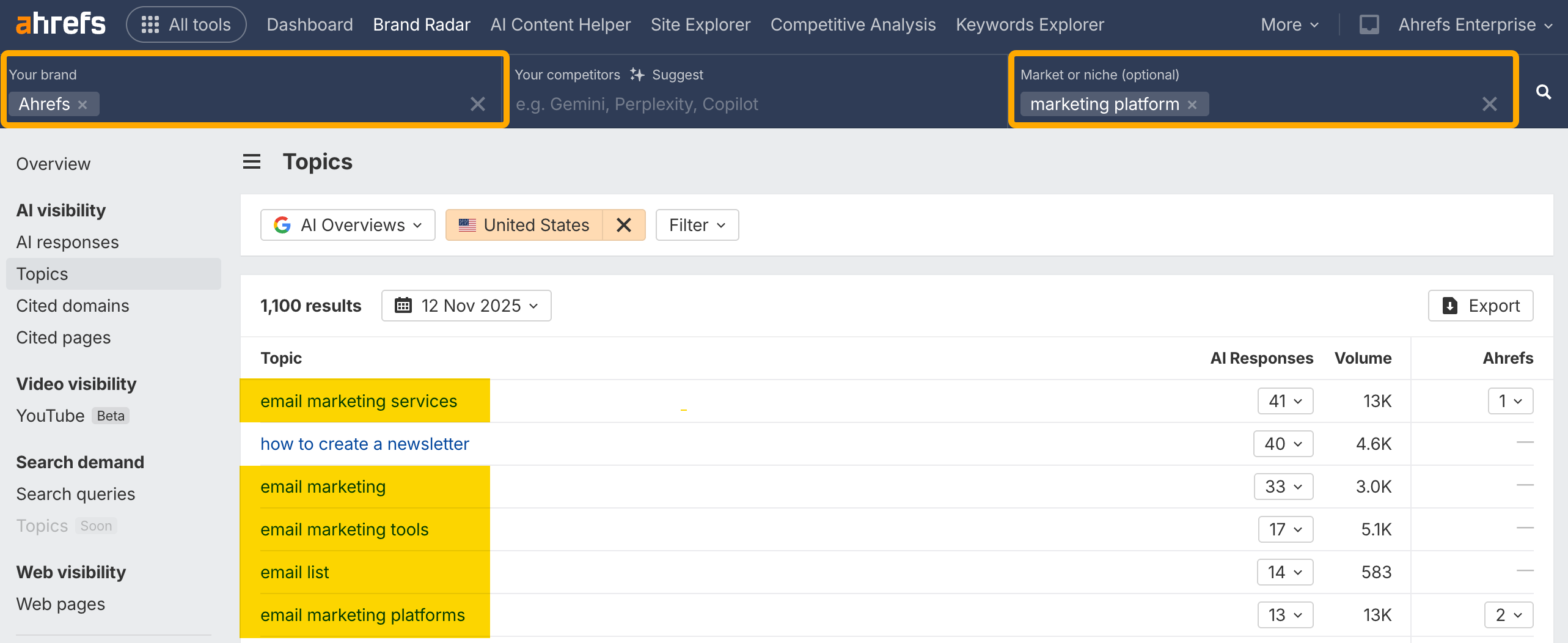Open the Filter dropdown
This screenshot has width=1568, height=643.
[697, 225]
